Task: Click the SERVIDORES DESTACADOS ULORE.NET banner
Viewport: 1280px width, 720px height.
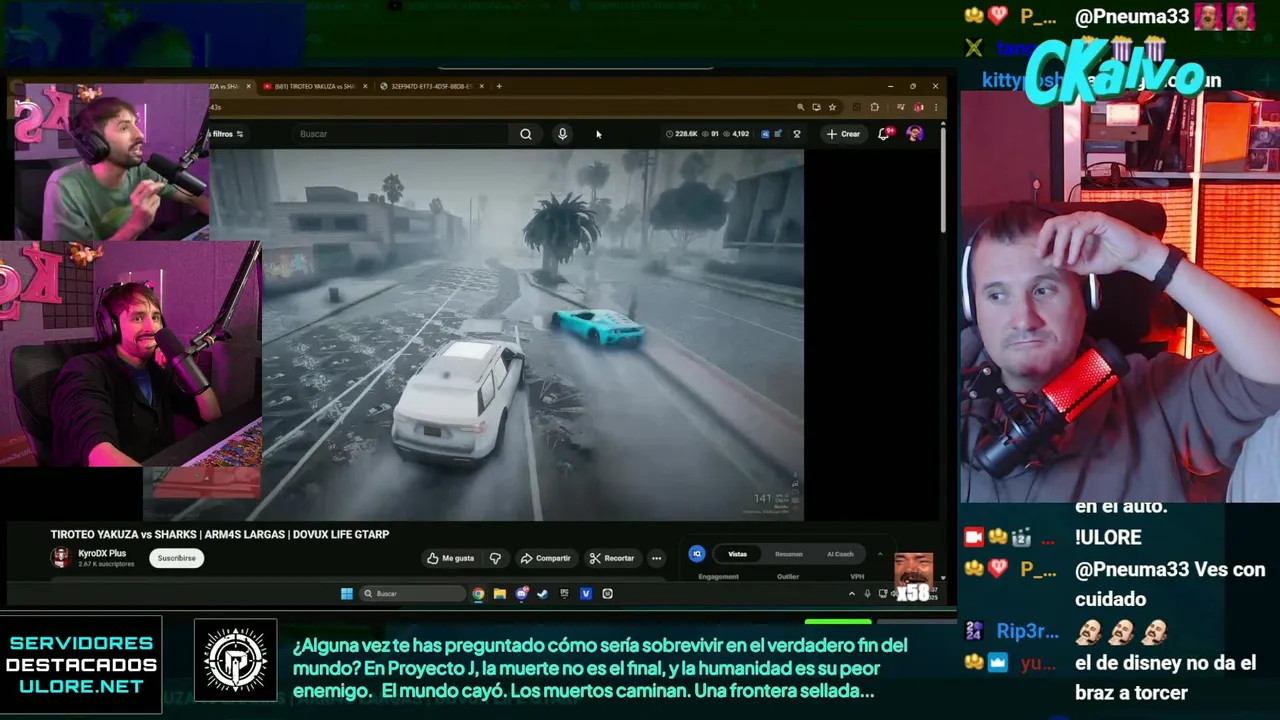Action: tap(81, 665)
